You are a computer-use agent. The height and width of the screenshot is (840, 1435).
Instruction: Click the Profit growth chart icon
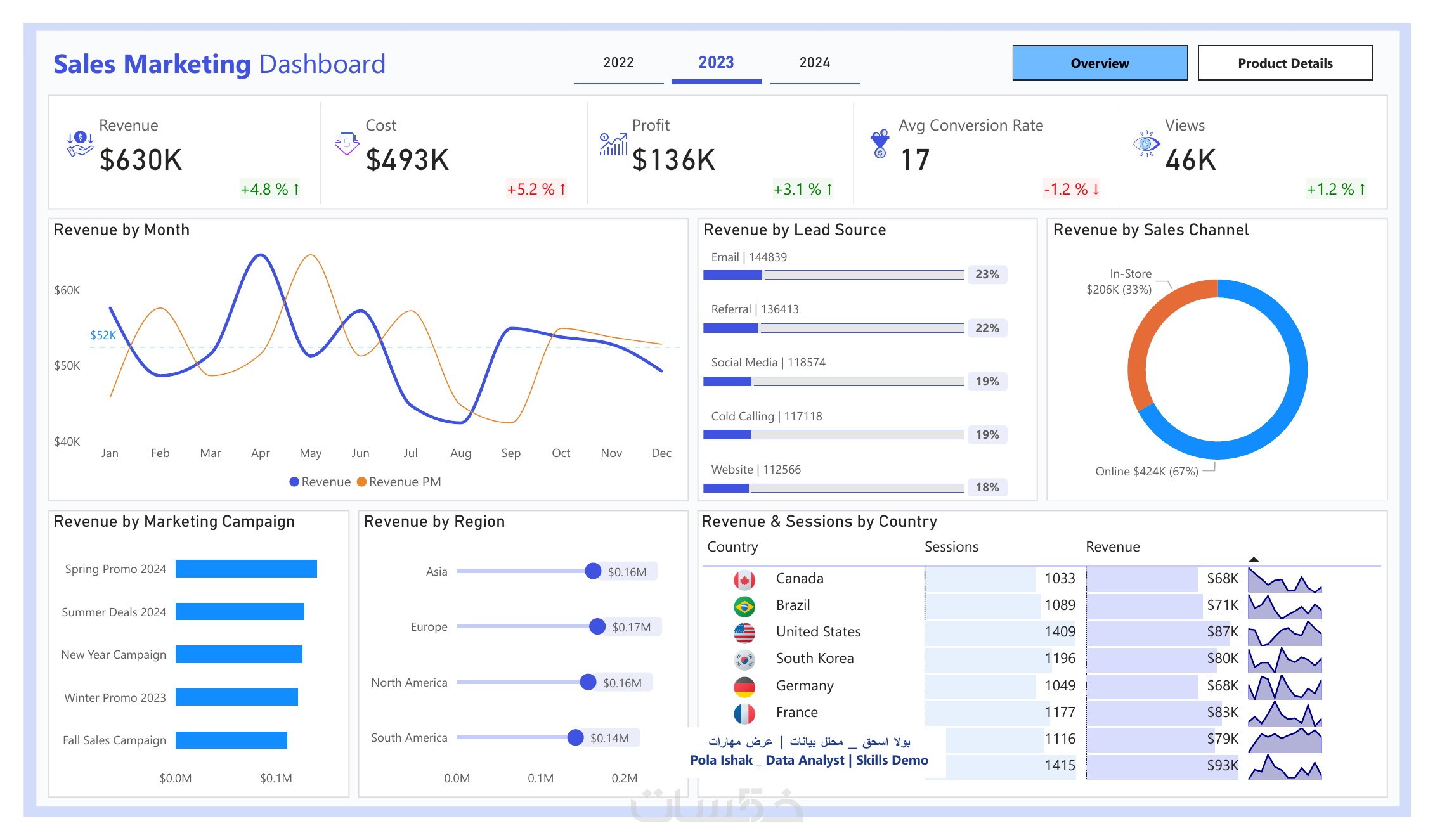[x=613, y=145]
